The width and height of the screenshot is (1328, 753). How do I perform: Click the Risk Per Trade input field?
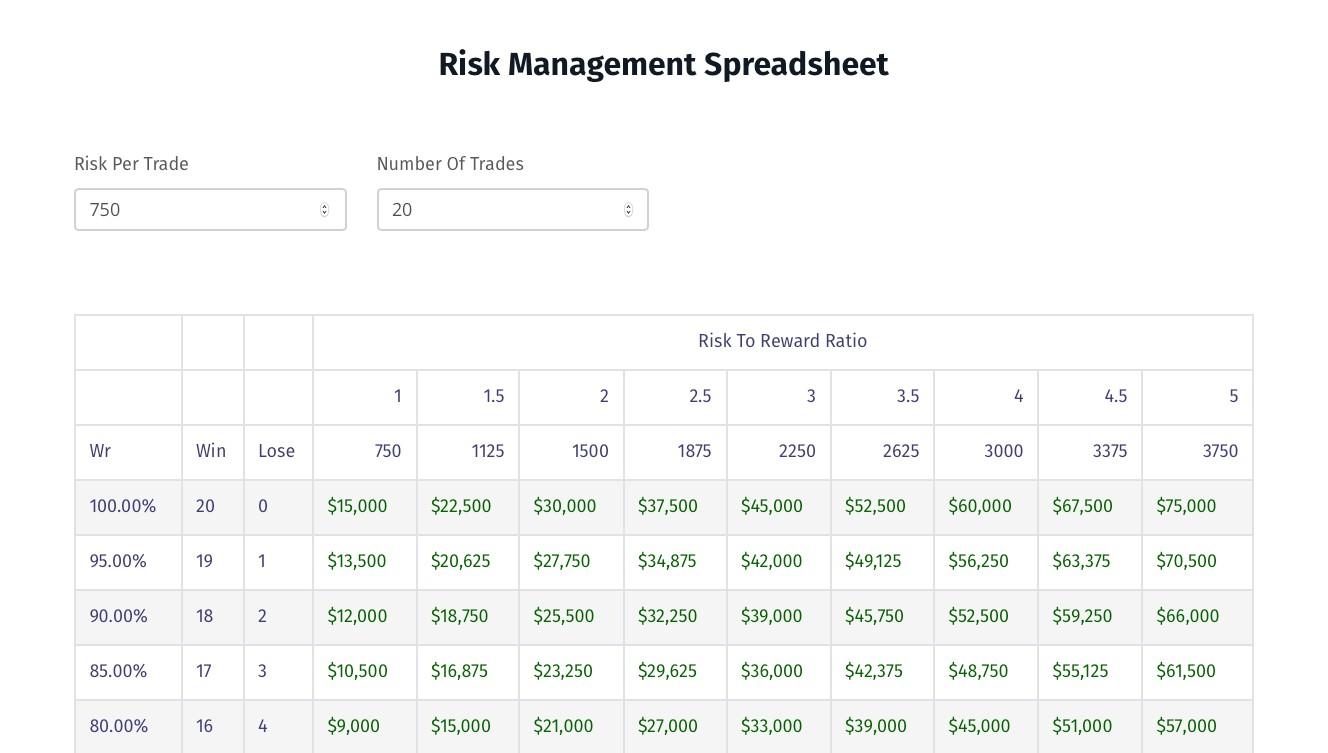coord(200,210)
